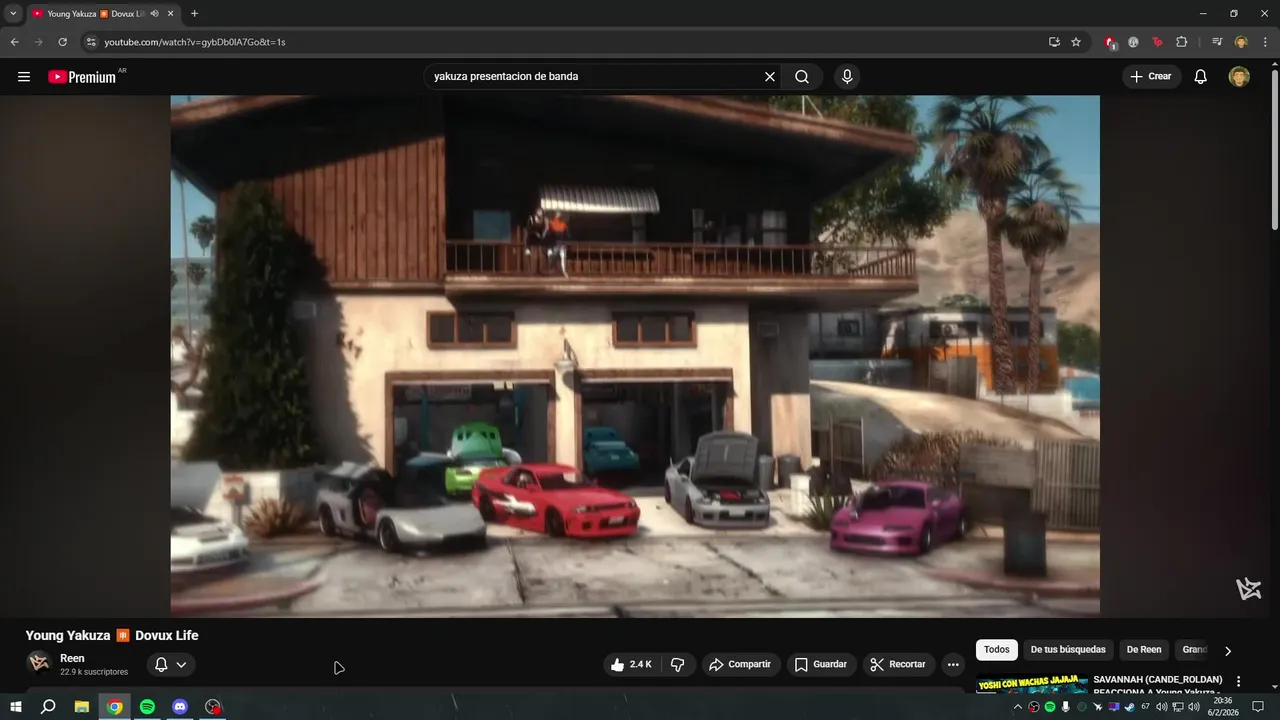The image size is (1280, 720).
Task: Close the Young Yakuza browser tab
Action: pos(171,14)
